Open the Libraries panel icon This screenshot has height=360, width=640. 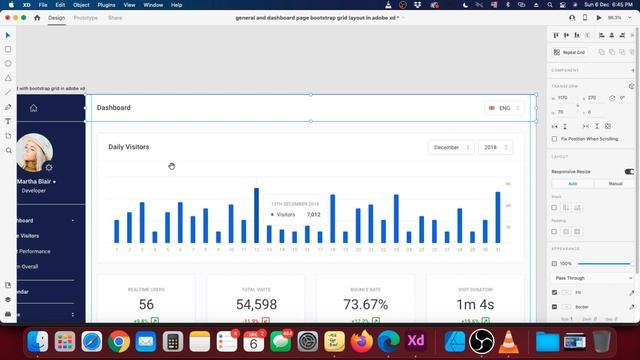pos(8,285)
